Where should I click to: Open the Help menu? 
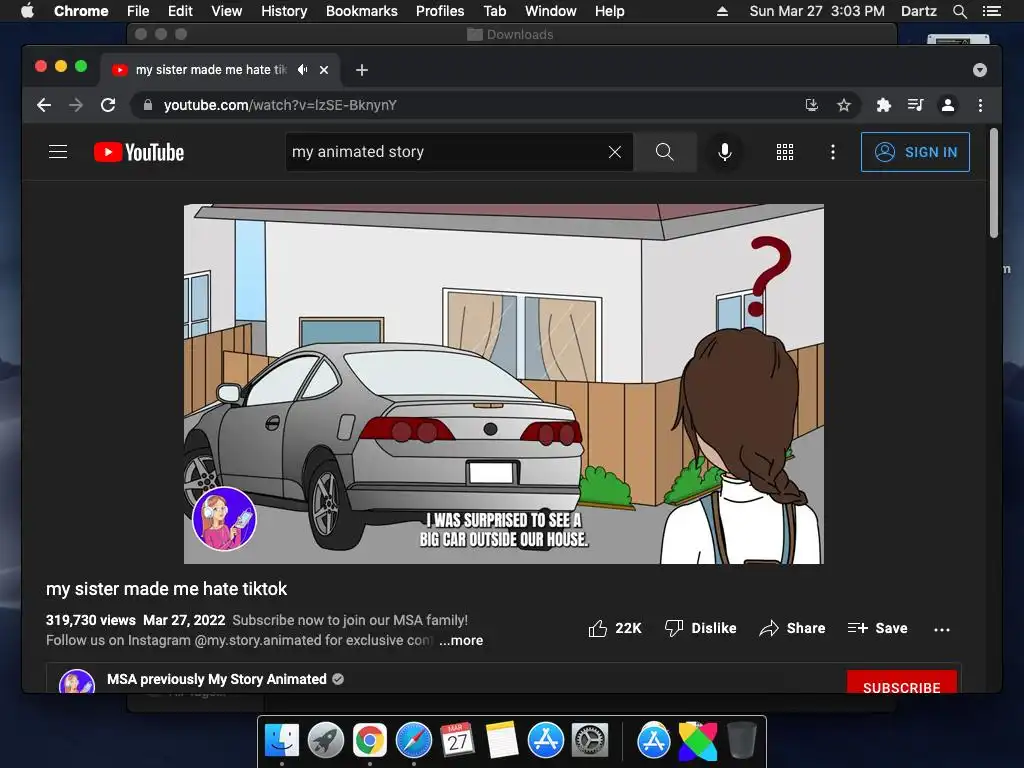(x=609, y=11)
